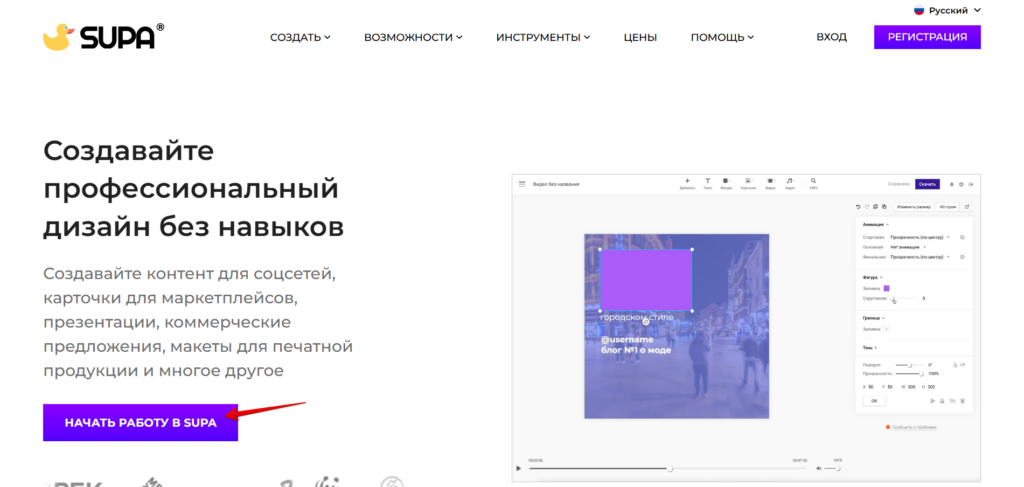Click the Скачать download button in preview

click(927, 184)
